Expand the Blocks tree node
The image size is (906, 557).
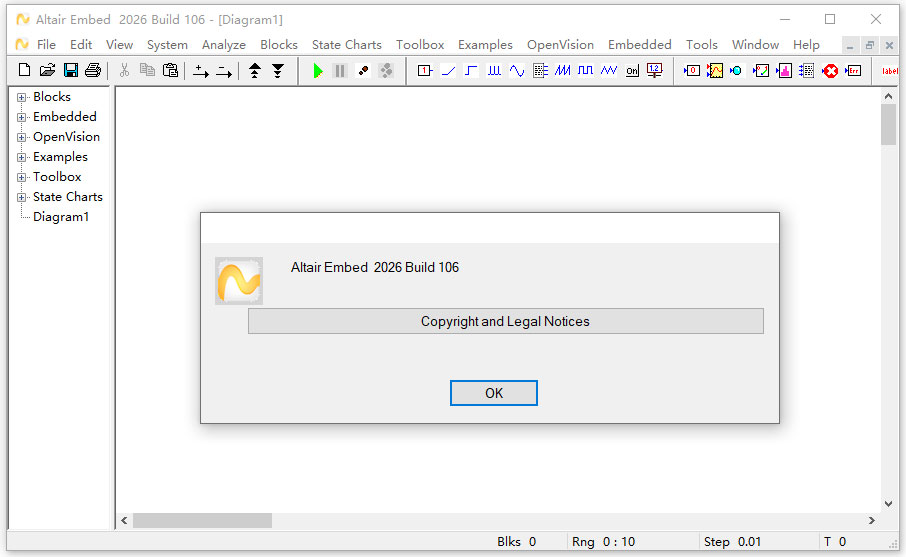tap(21, 97)
